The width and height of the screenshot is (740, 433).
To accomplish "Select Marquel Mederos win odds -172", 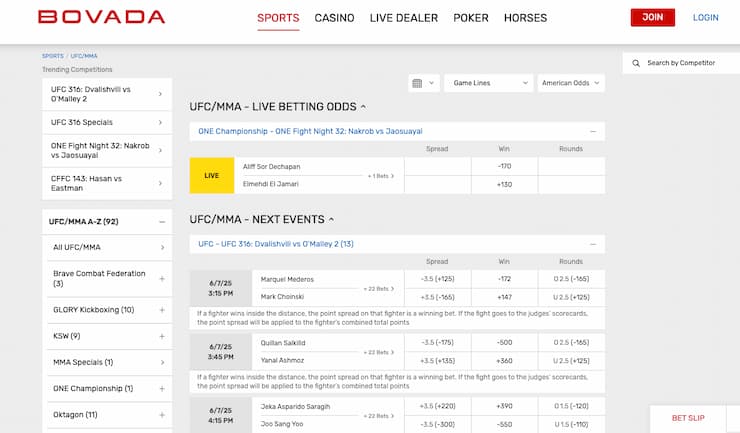I will (x=504, y=279).
